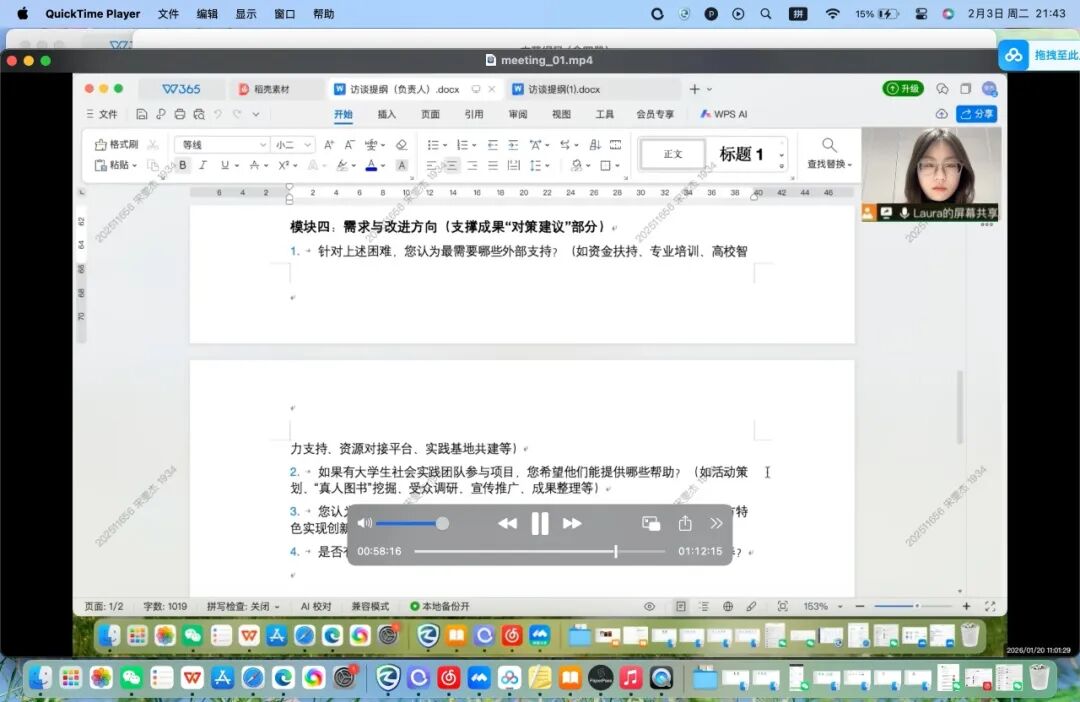
Task: Pause the video with the pause button
Action: click(x=540, y=523)
